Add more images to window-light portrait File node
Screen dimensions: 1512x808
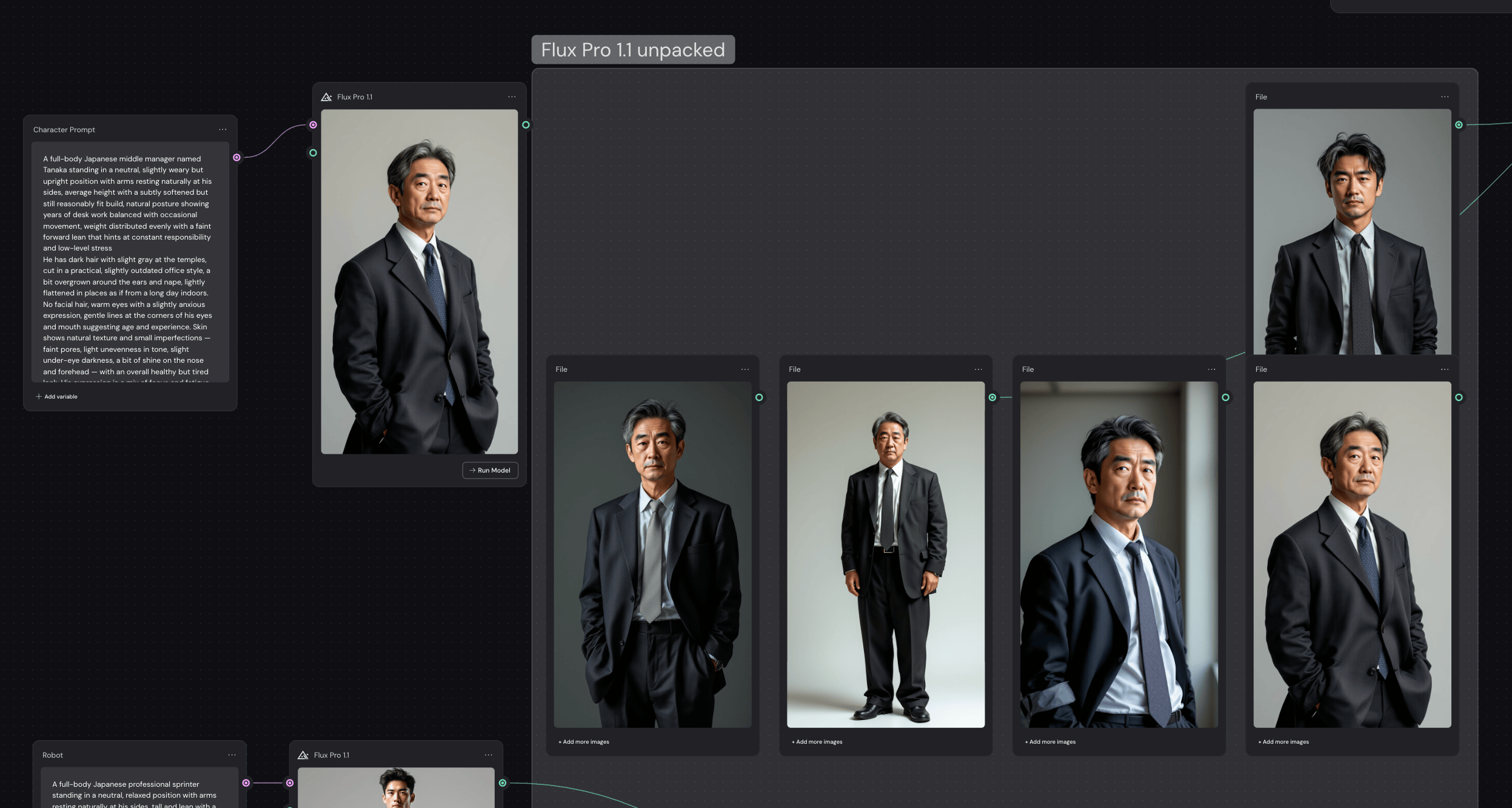click(x=1051, y=742)
